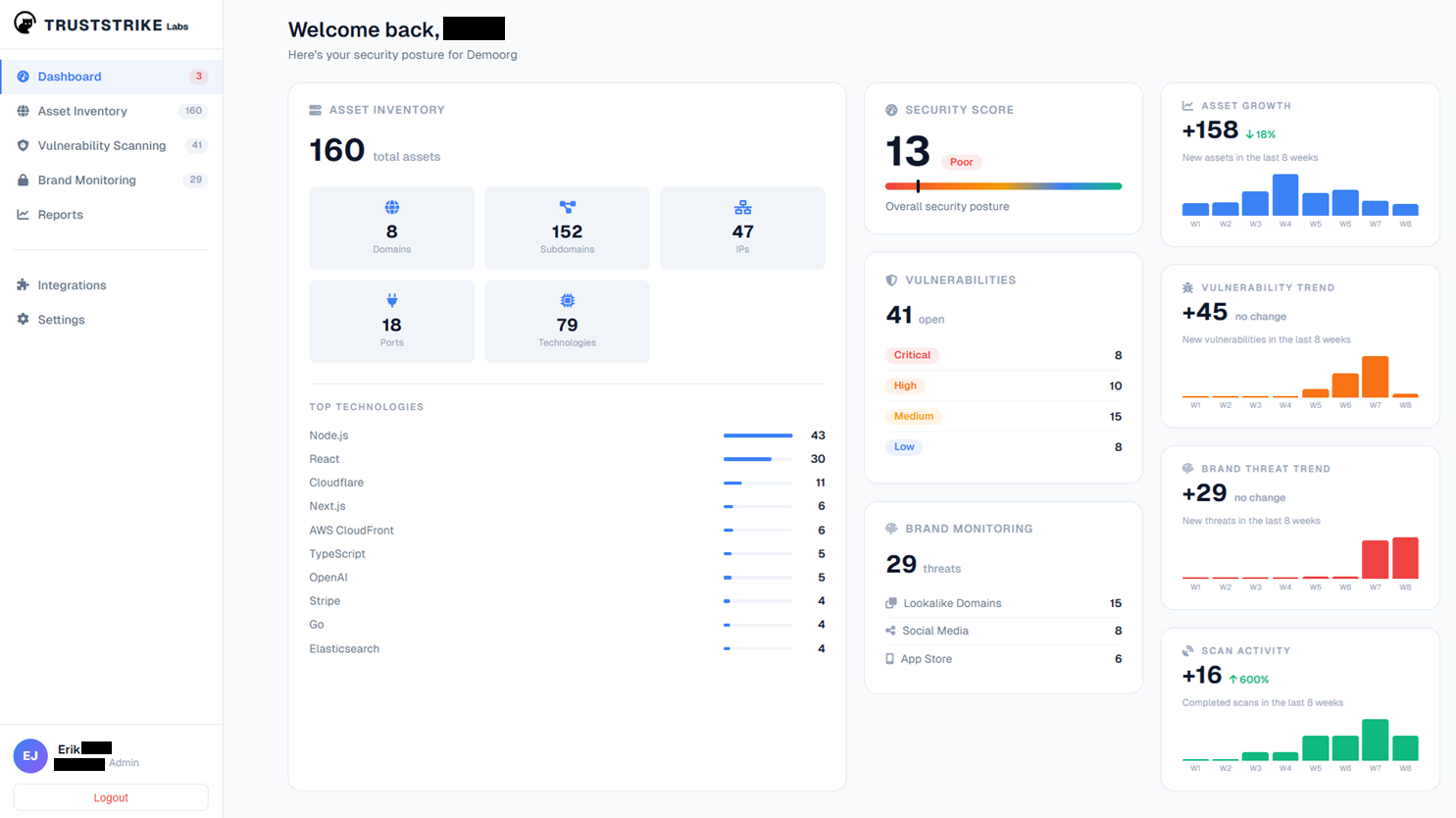The height and width of the screenshot is (818, 1456).
Task: Click the Elasticsearch technology row
Action: click(x=567, y=648)
